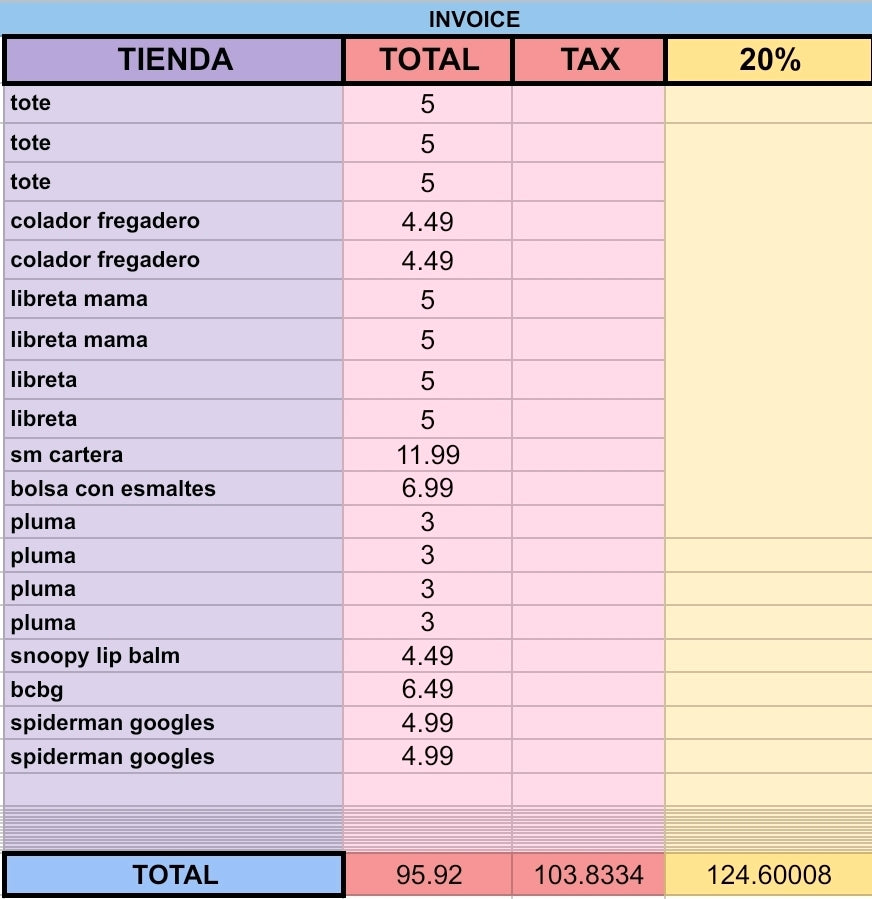Click the TIENDA column header
Image resolution: width=872 pixels, height=899 pixels.
tap(174, 60)
